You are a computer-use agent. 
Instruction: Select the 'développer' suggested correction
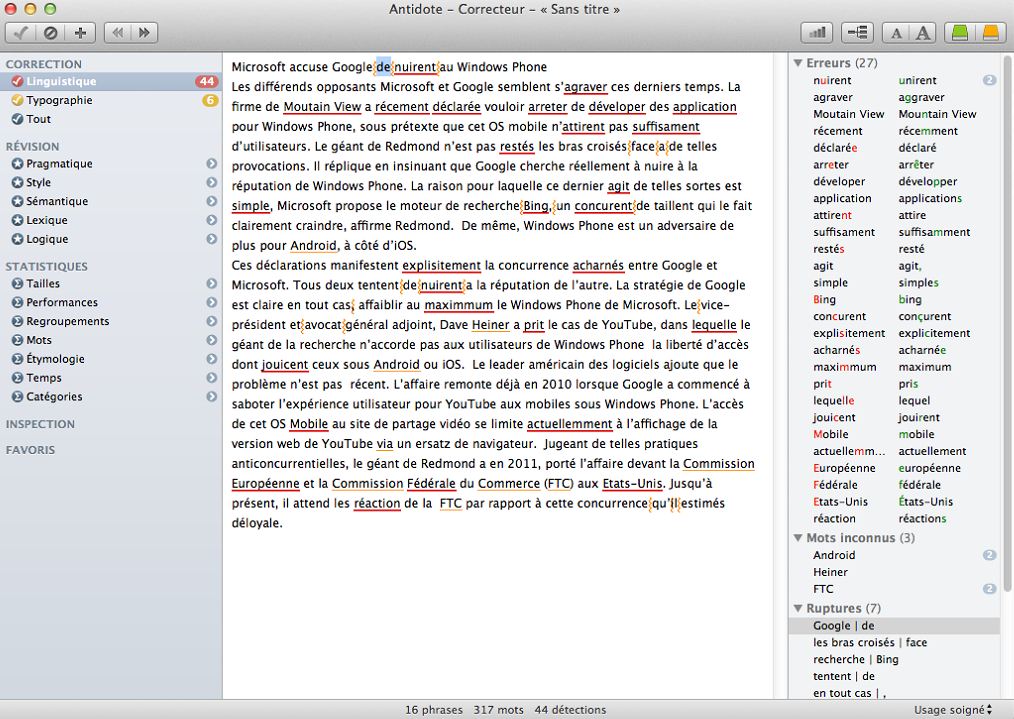[x=928, y=182]
